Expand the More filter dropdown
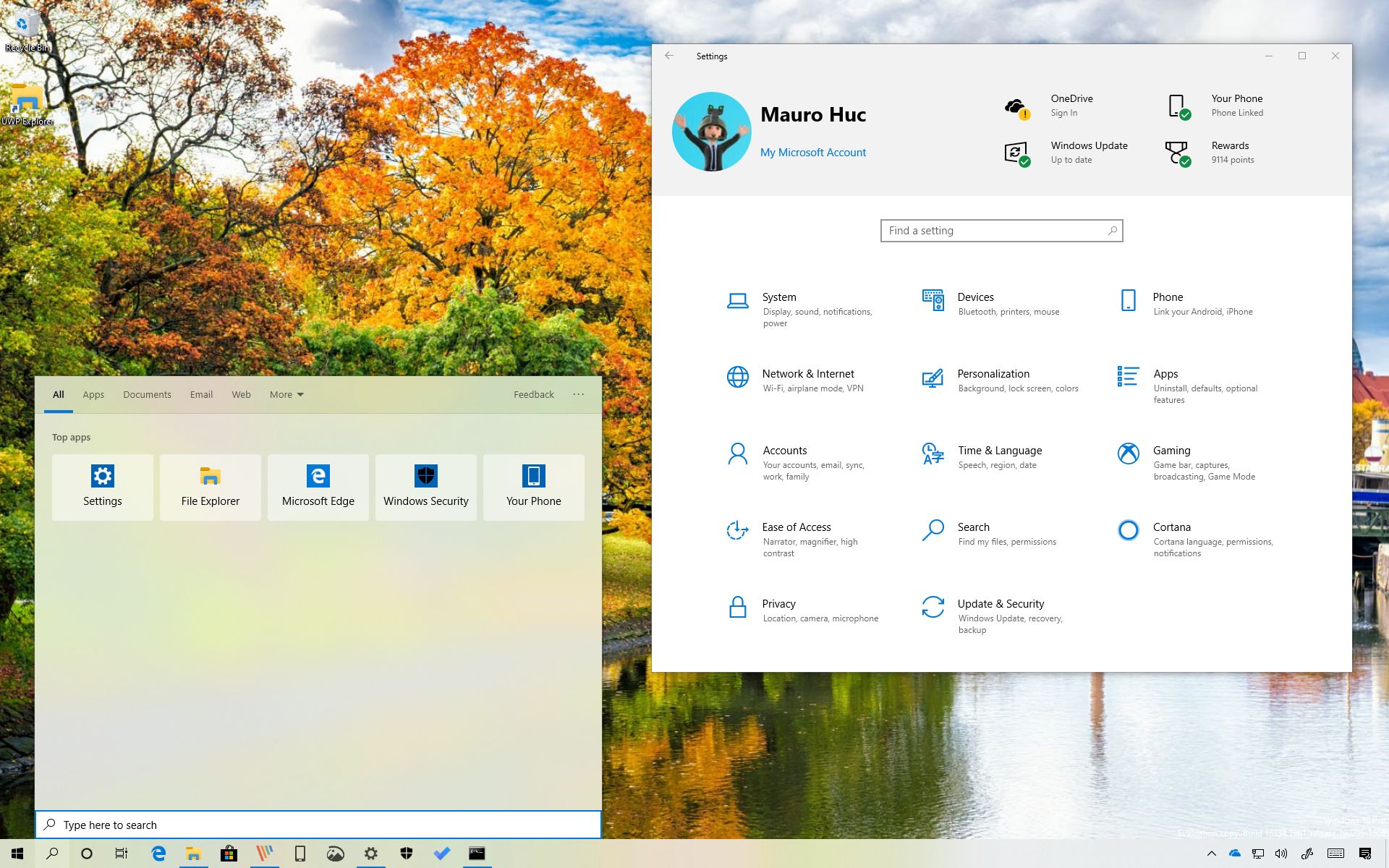This screenshot has height=868, width=1389. click(x=286, y=394)
